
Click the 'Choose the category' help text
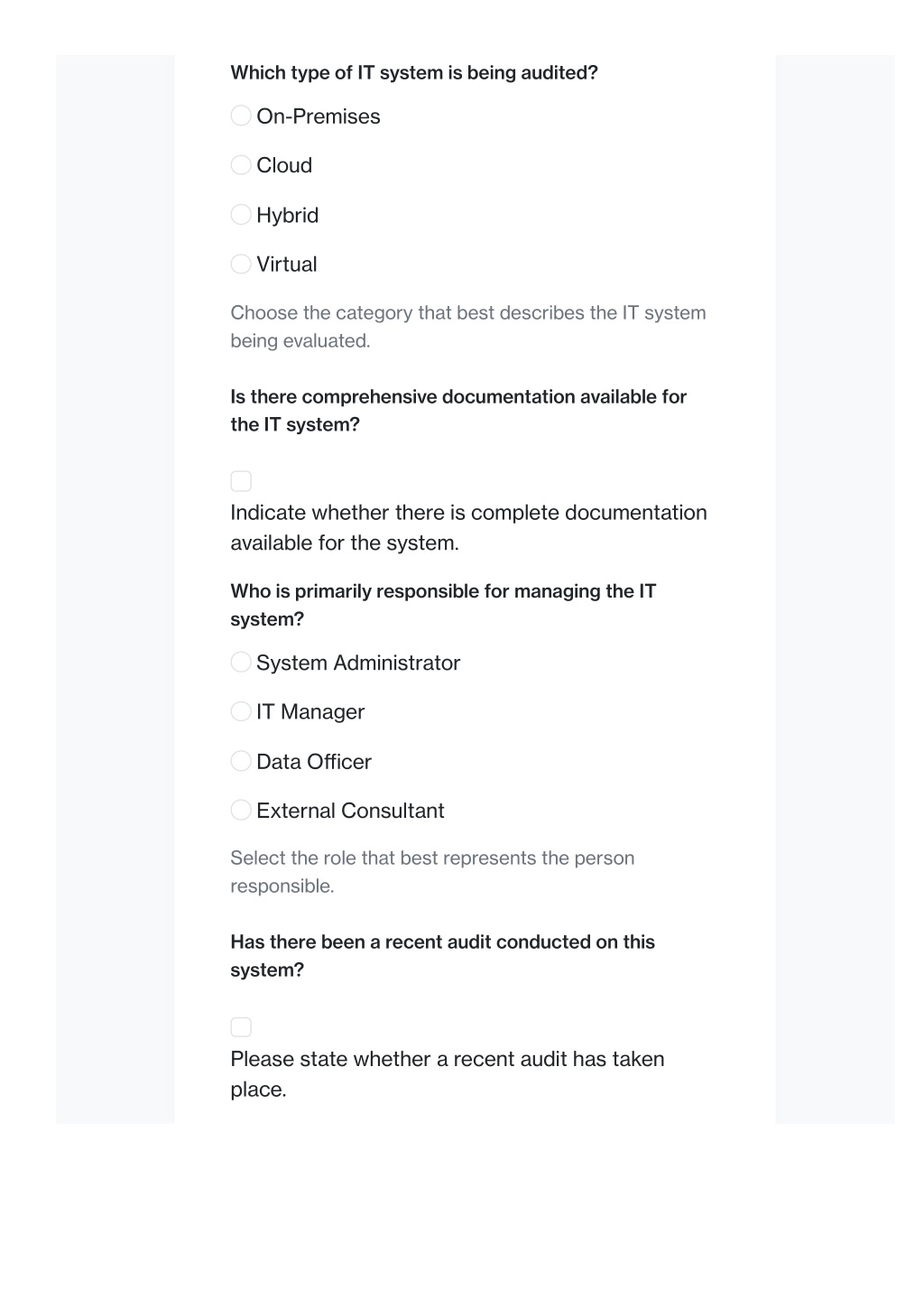tap(468, 327)
